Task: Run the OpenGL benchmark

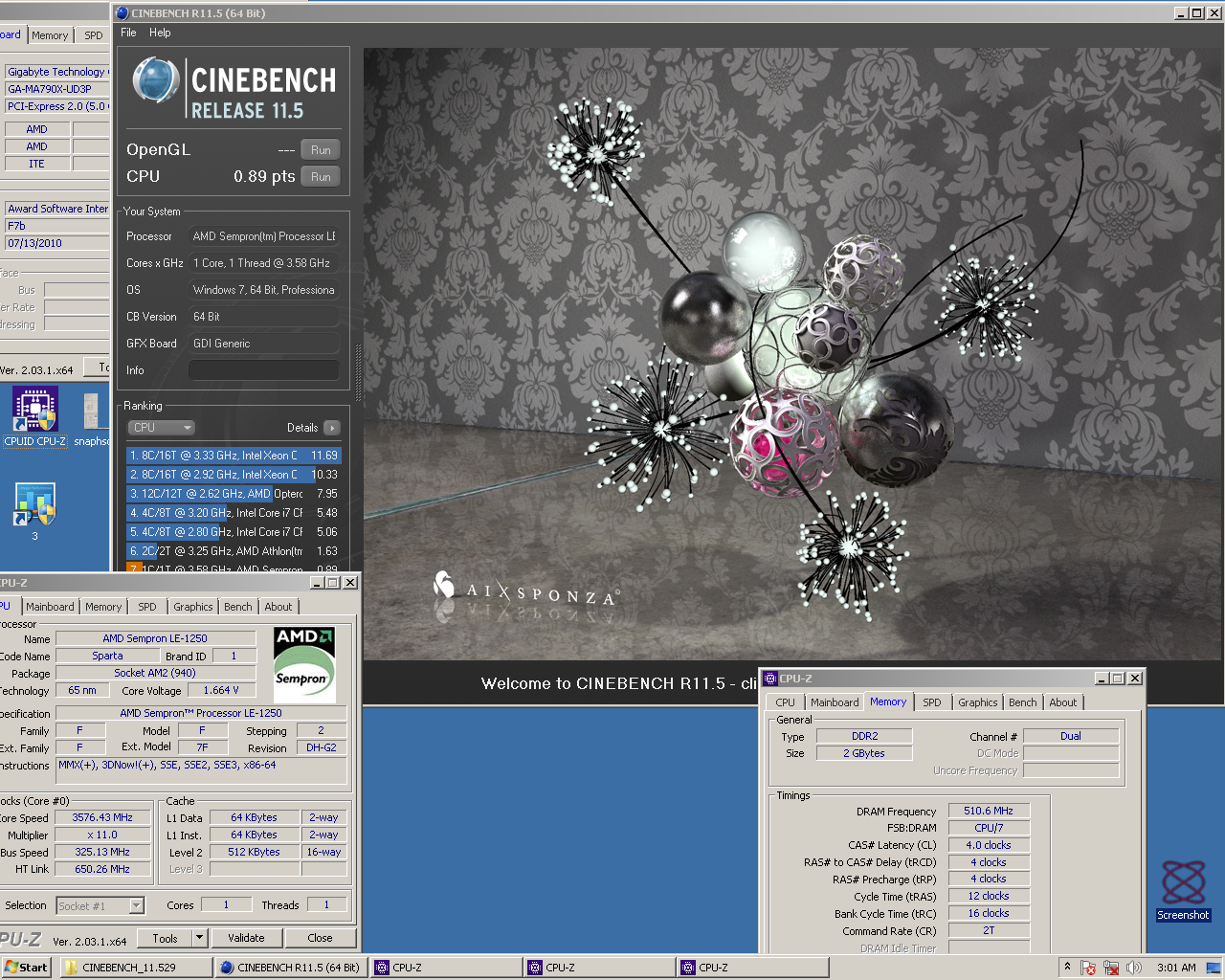Action: click(321, 150)
